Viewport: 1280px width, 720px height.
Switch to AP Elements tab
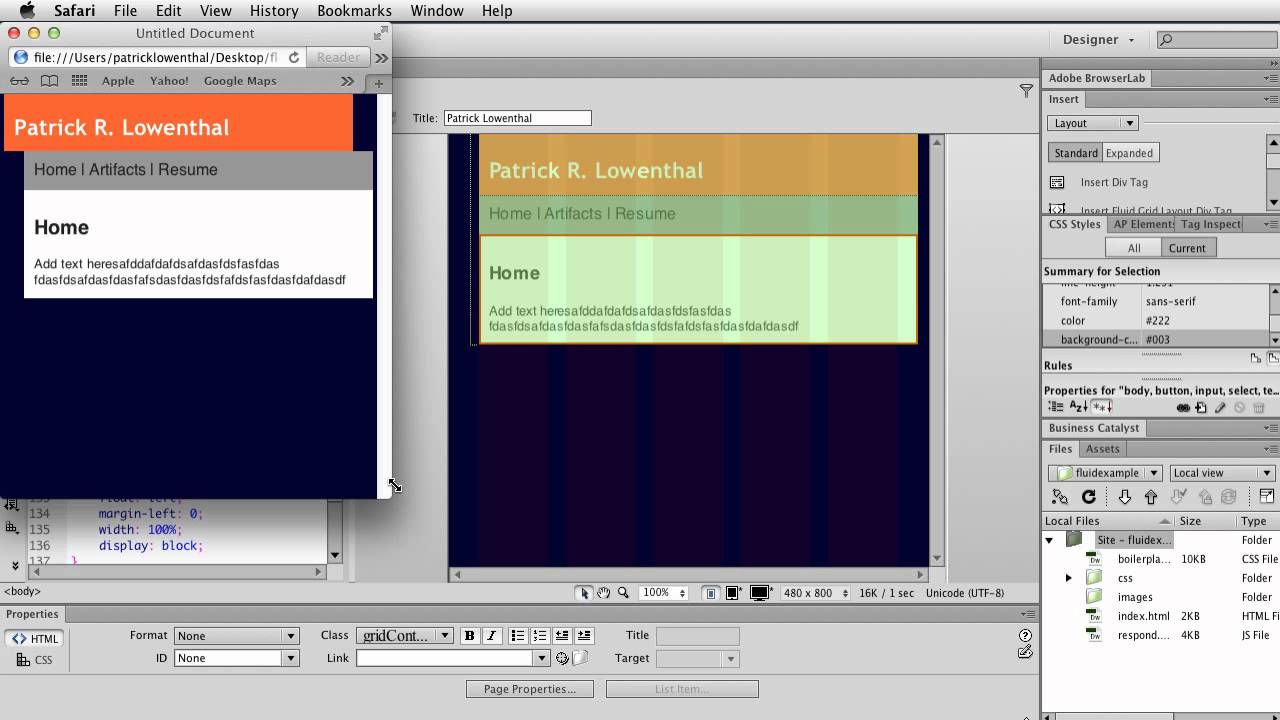pyautogui.click(x=1143, y=224)
